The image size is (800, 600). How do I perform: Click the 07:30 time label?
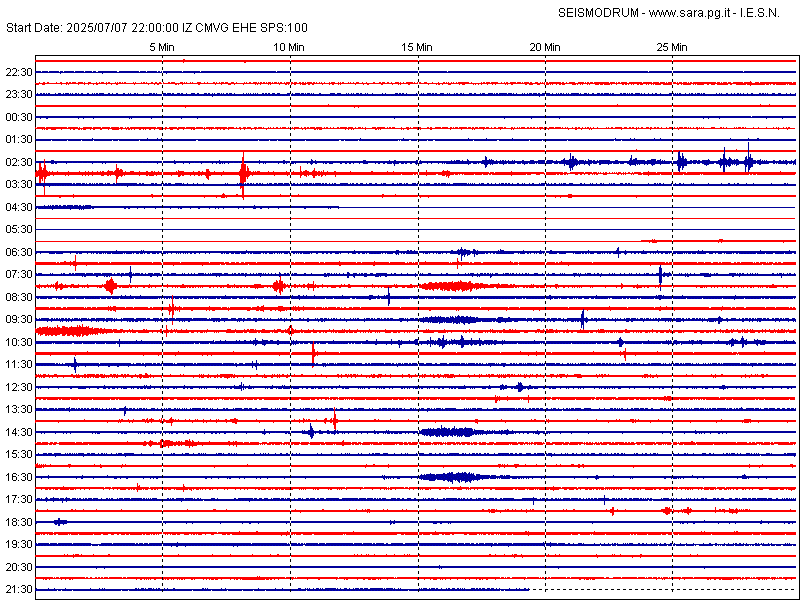coord(19,274)
